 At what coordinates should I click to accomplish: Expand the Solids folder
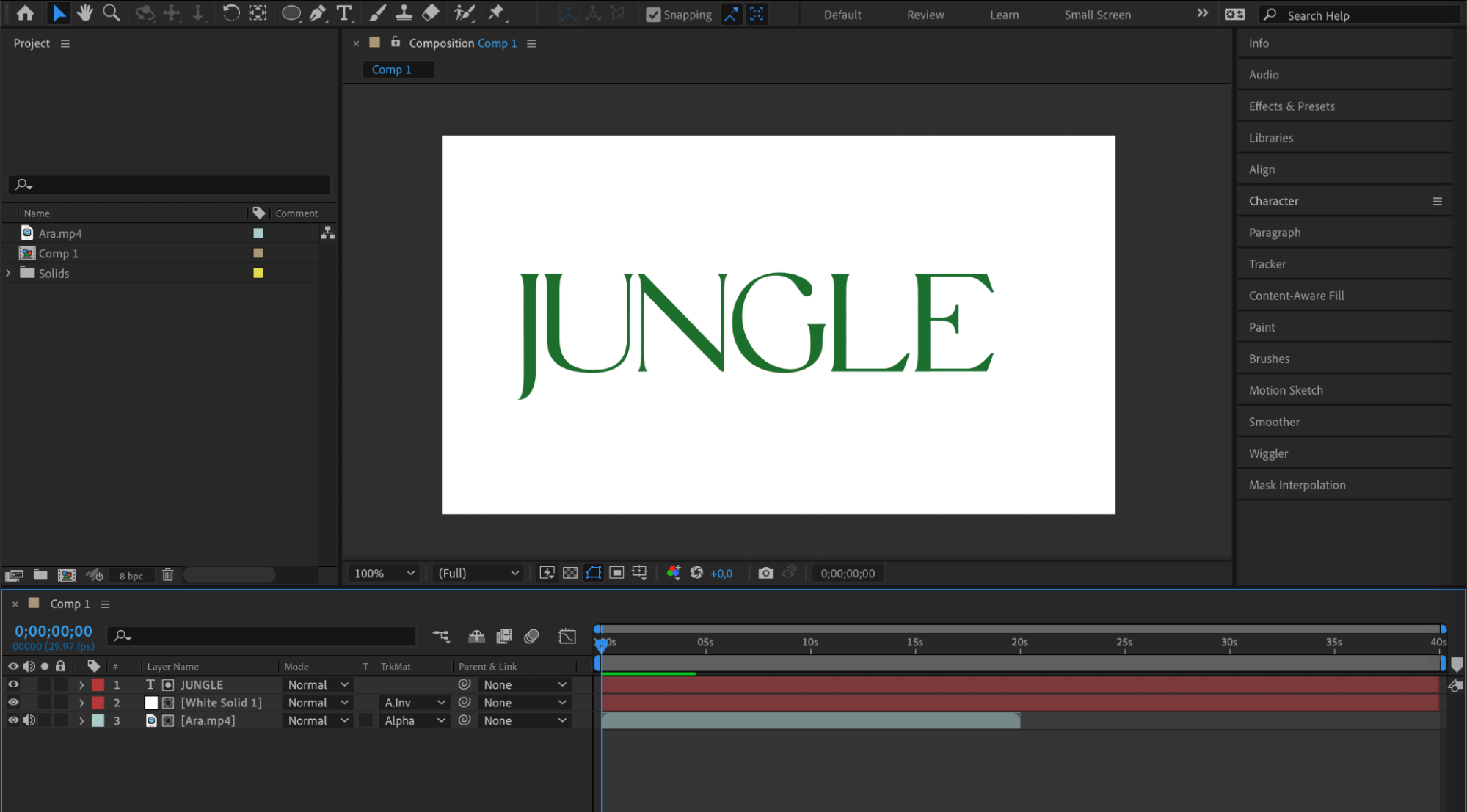click(x=9, y=273)
